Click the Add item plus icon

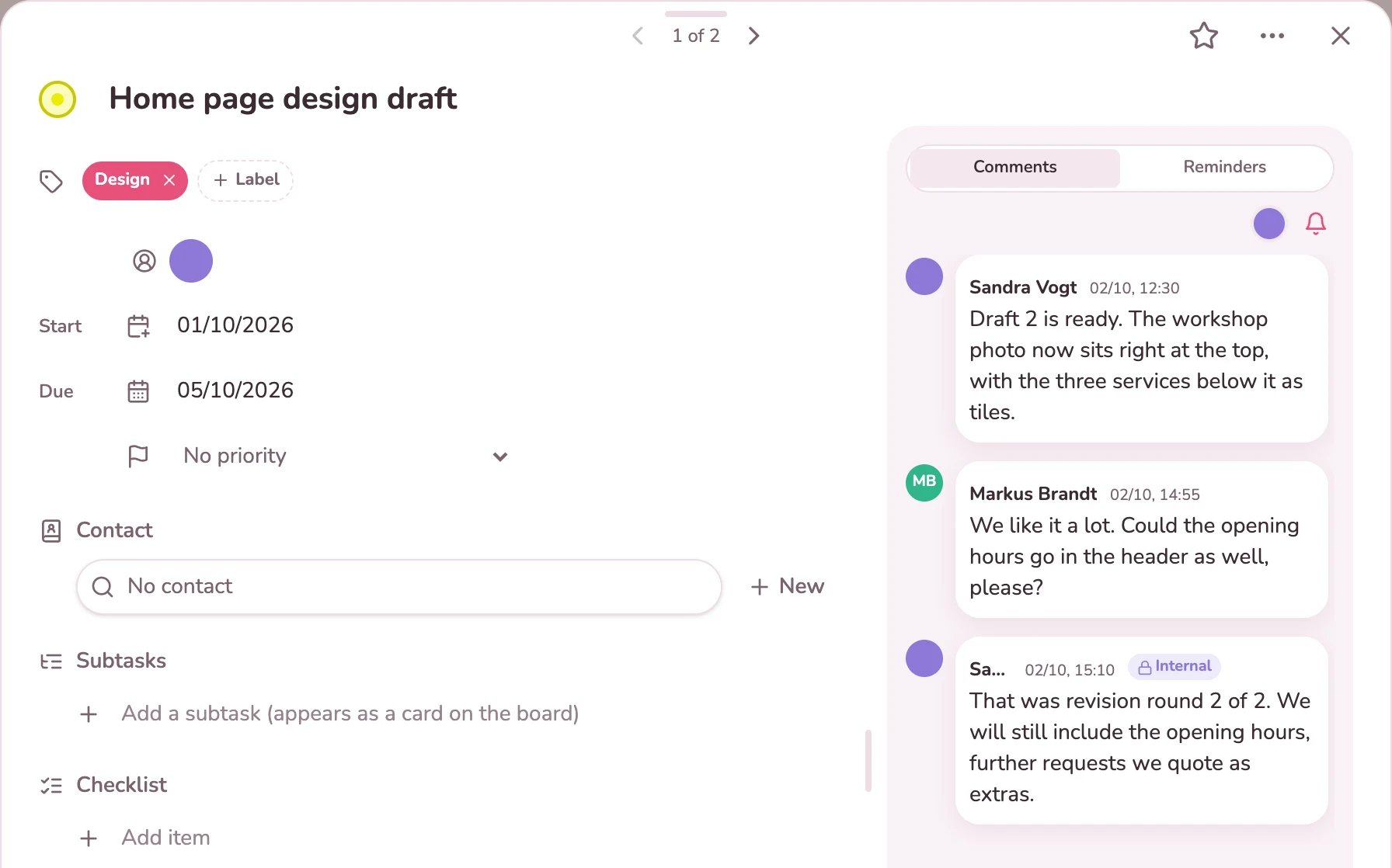pyautogui.click(x=89, y=838)
